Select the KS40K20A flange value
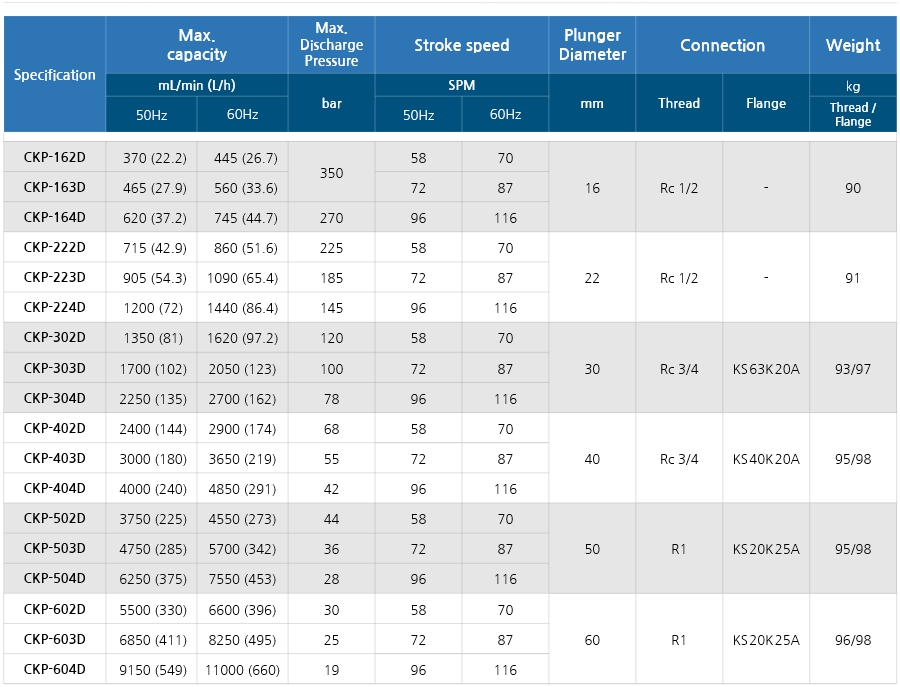900x687 pixels. click(x=766, y=459)
